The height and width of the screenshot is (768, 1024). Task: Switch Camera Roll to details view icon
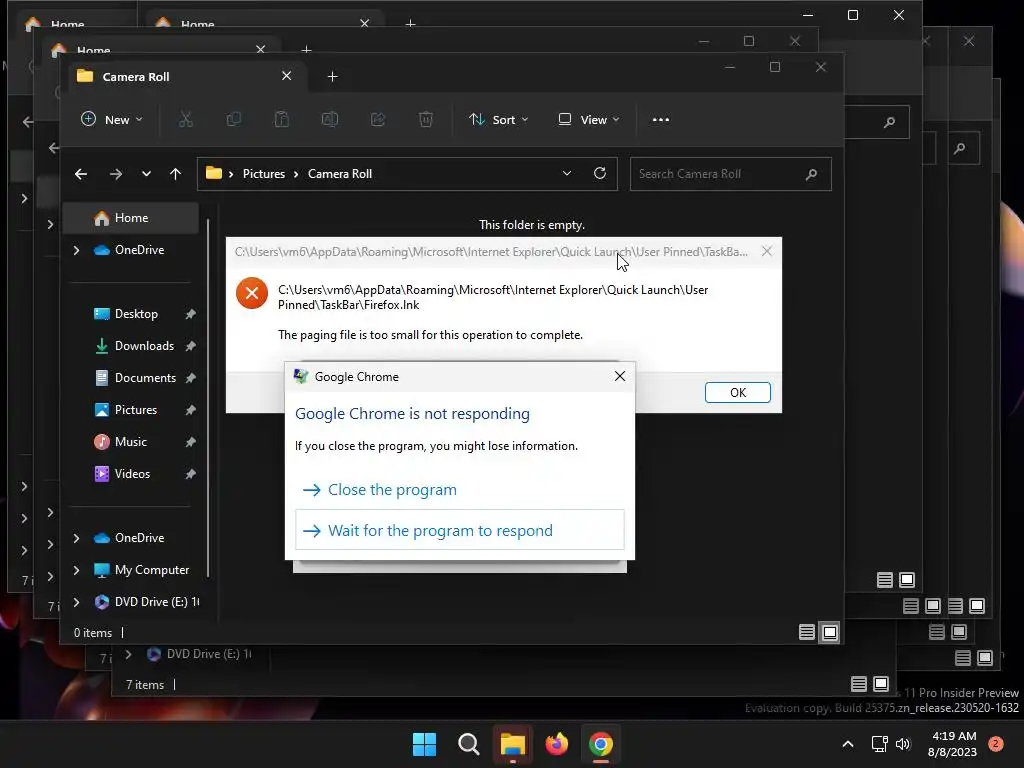807,632
